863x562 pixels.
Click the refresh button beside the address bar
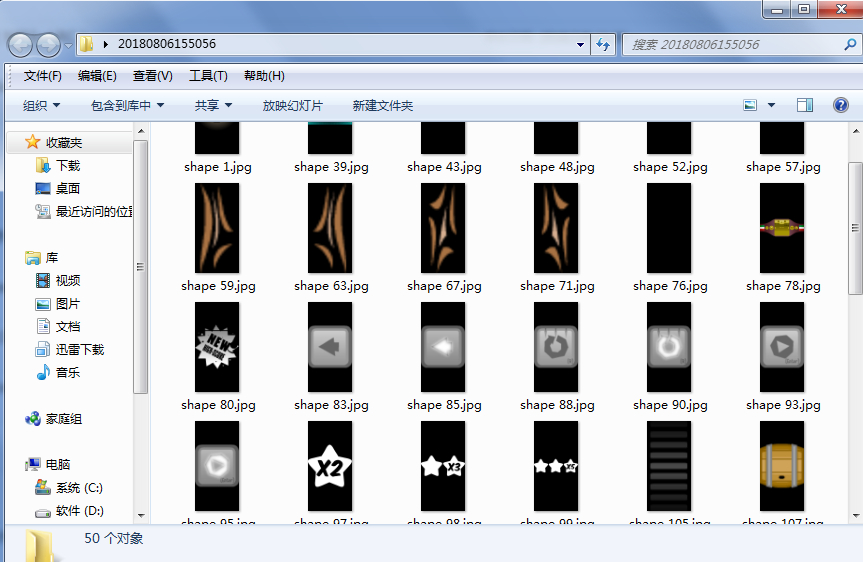(x=603, y=45)
